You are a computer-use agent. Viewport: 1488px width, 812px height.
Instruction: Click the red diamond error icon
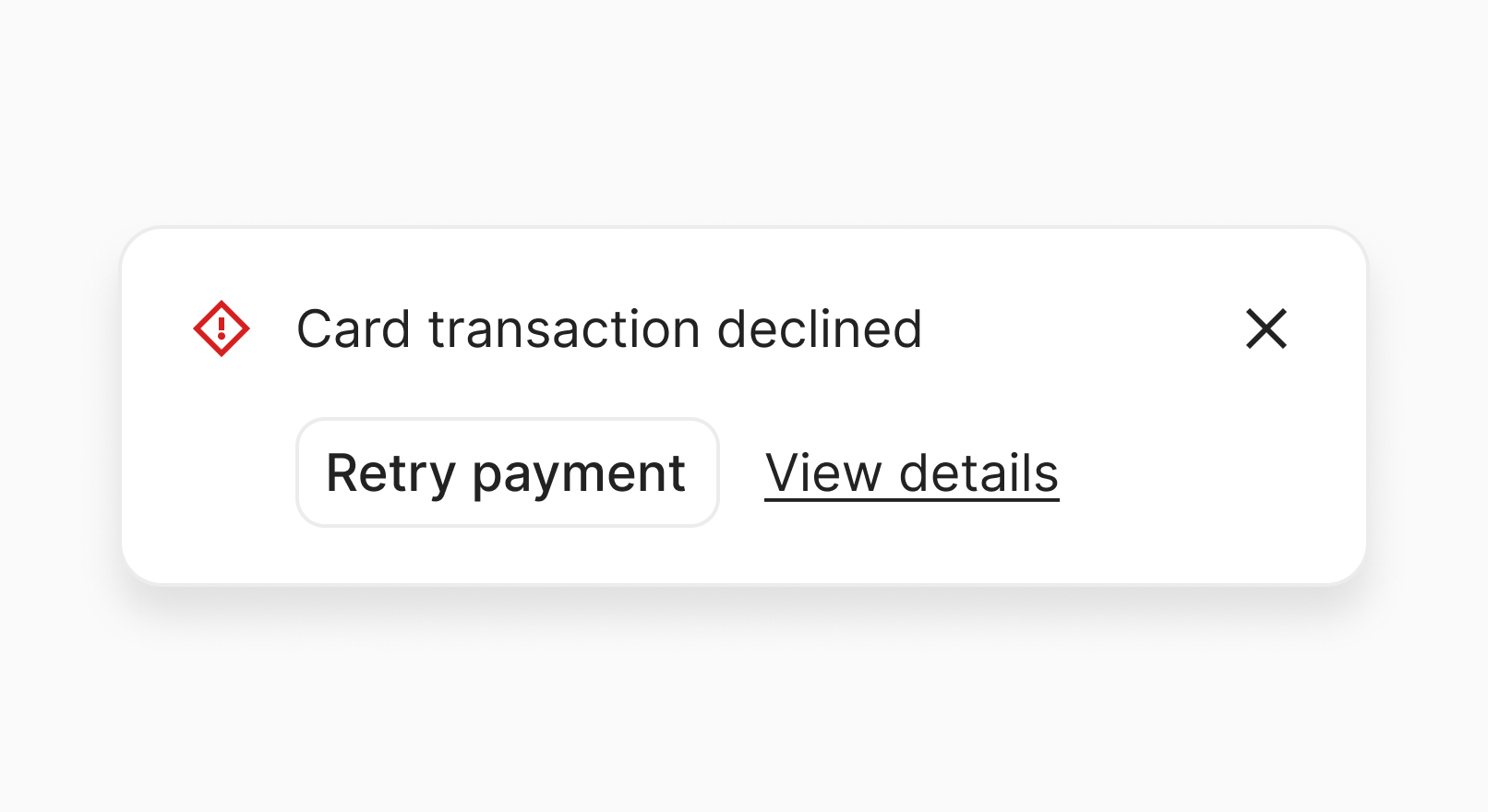tap(222, 328)
